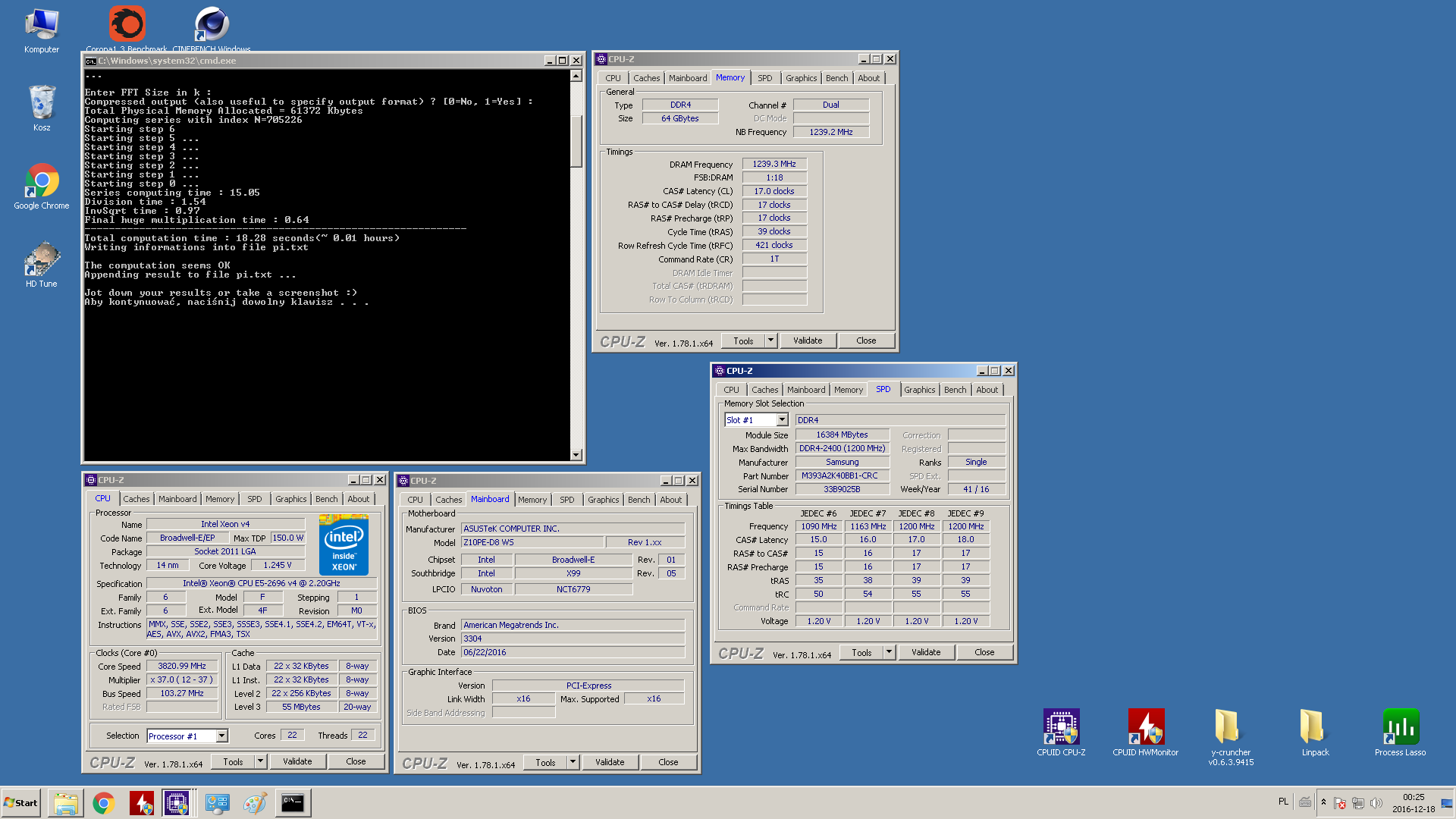Switch to the cmd taskbar button

point(292,803)
